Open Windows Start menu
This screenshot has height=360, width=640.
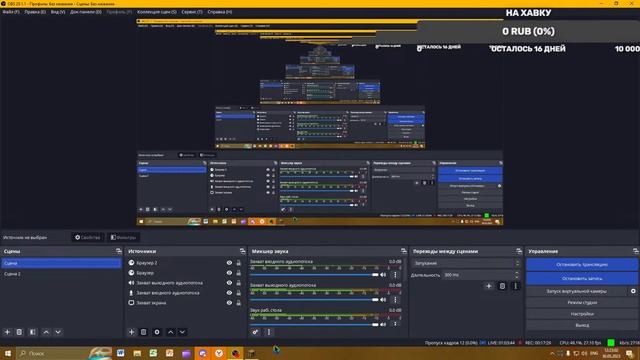pyautogui.click(x=8, y=353)
